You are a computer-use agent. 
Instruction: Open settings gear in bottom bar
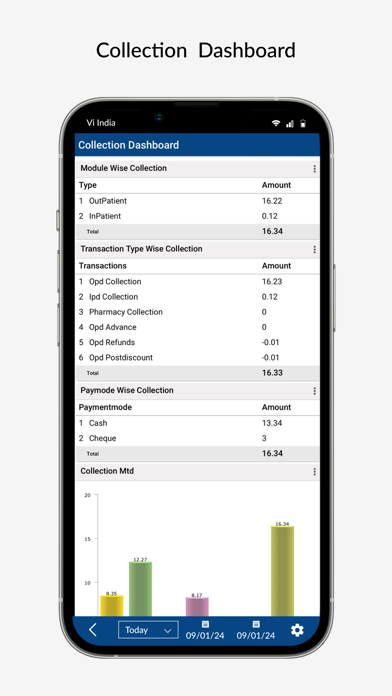297,630
